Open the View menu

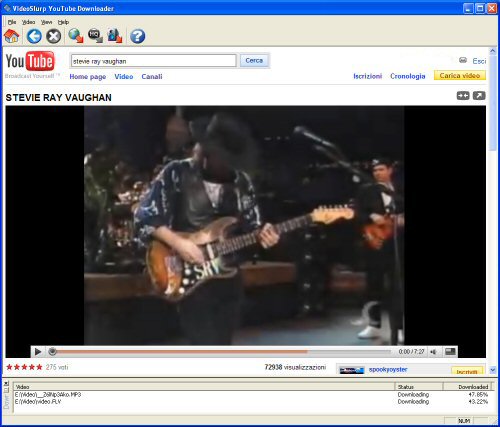point(46,22)
